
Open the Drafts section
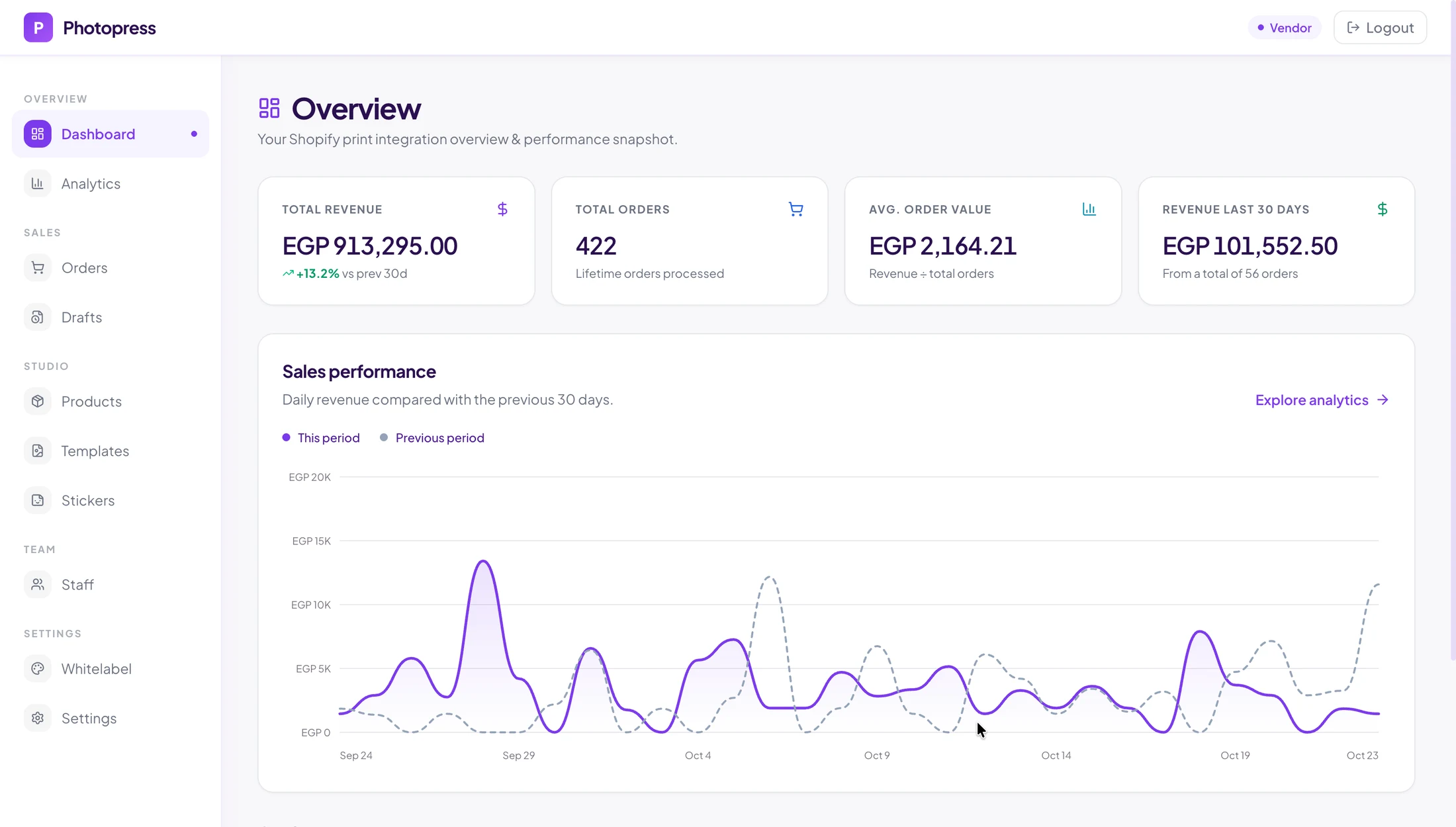(111, 317)
